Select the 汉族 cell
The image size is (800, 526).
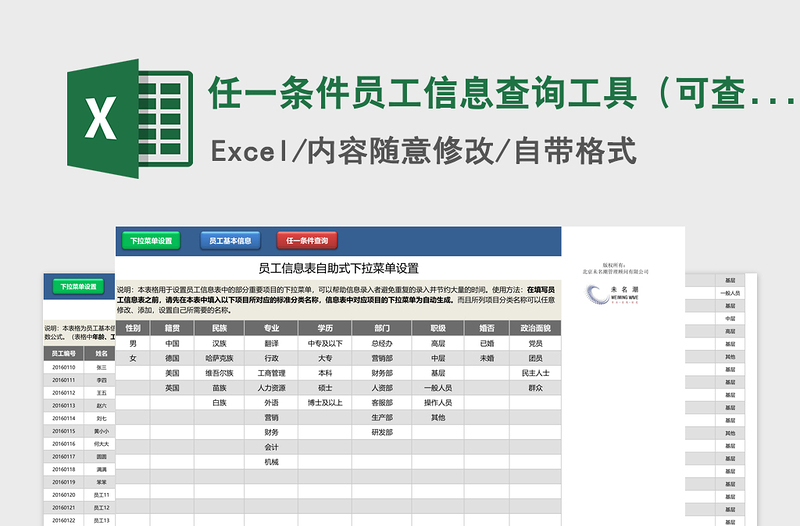pyautogui.click(x=219, y=343)
